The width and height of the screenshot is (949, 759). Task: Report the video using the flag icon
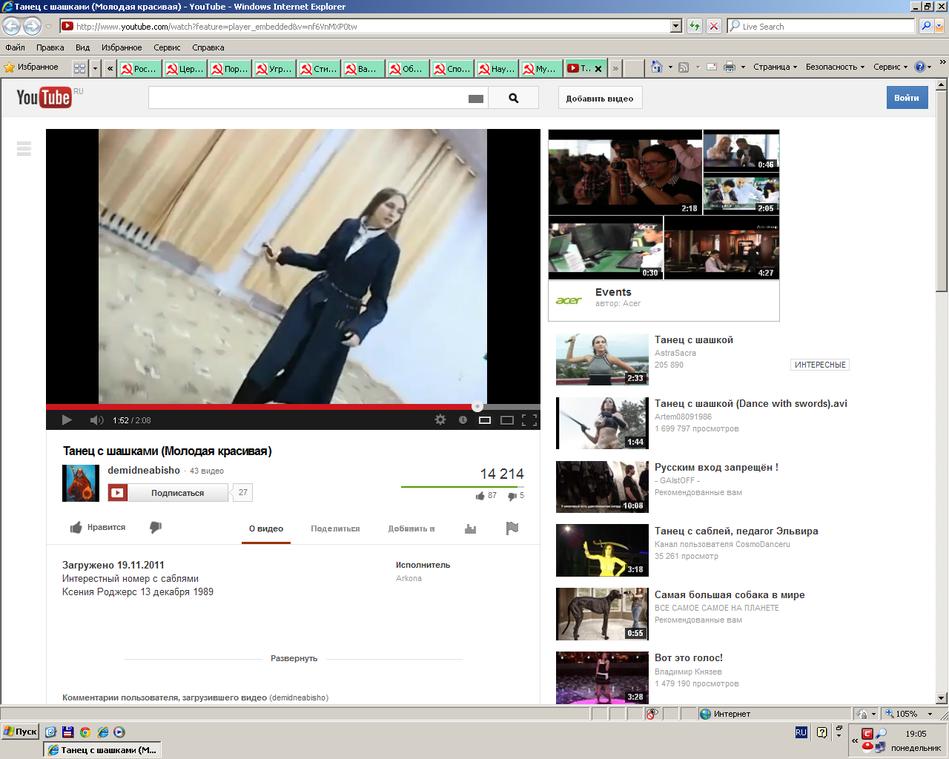512,528
